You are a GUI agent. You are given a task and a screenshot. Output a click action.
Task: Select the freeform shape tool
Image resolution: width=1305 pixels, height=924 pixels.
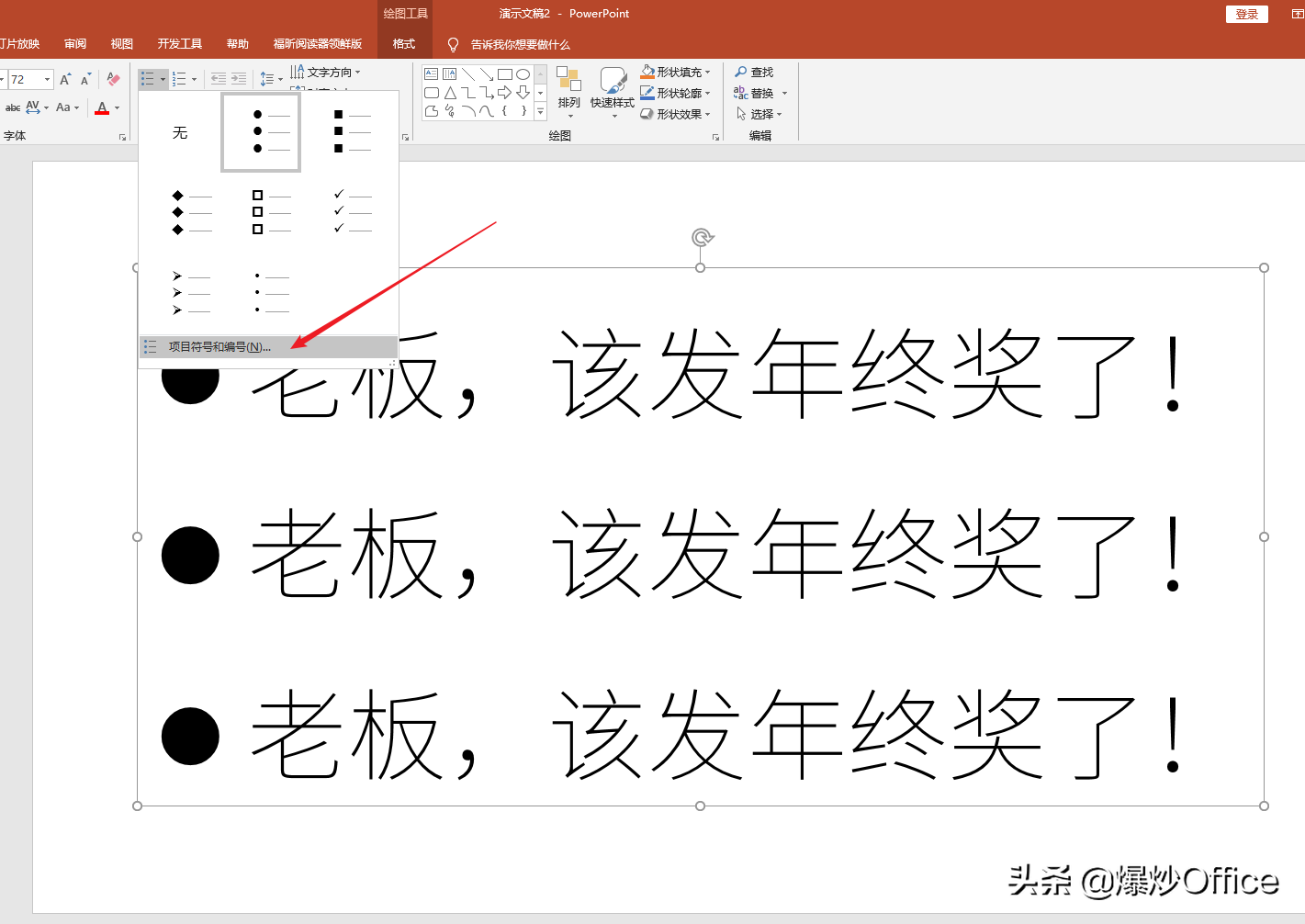(x=431, y=111)
